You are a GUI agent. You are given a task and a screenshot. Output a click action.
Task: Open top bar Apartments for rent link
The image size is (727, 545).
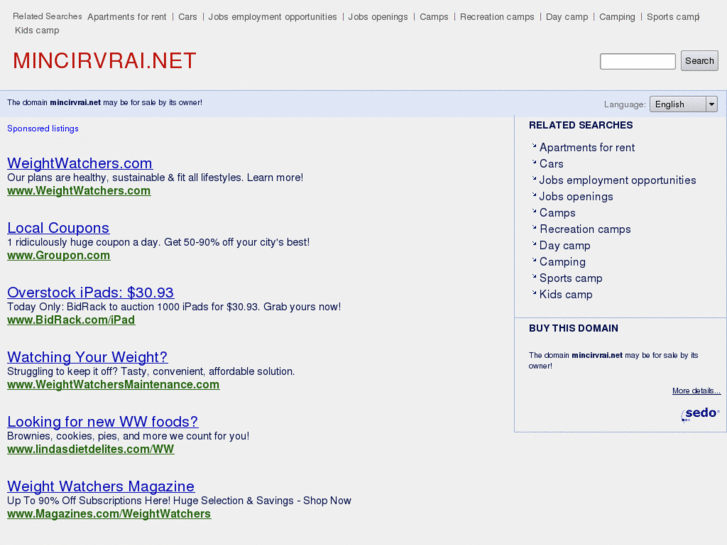tap(127, 17)
